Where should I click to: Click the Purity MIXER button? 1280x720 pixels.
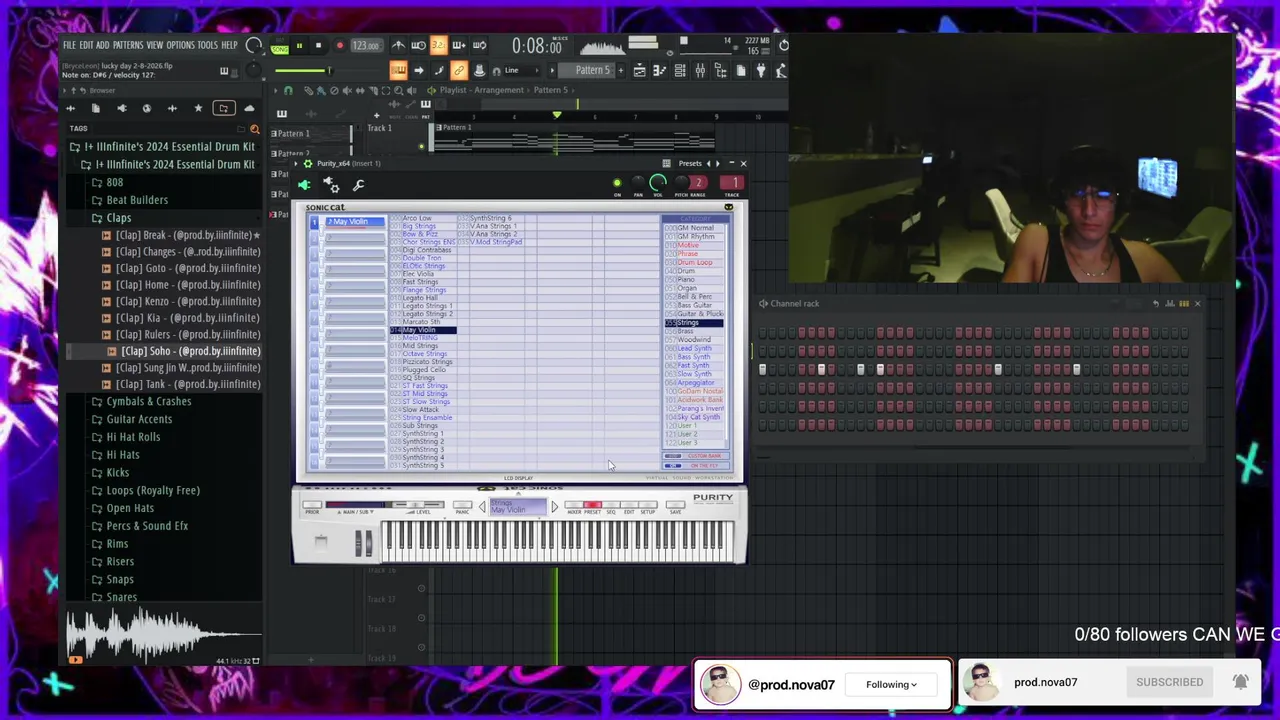click(x=574, y=505)
